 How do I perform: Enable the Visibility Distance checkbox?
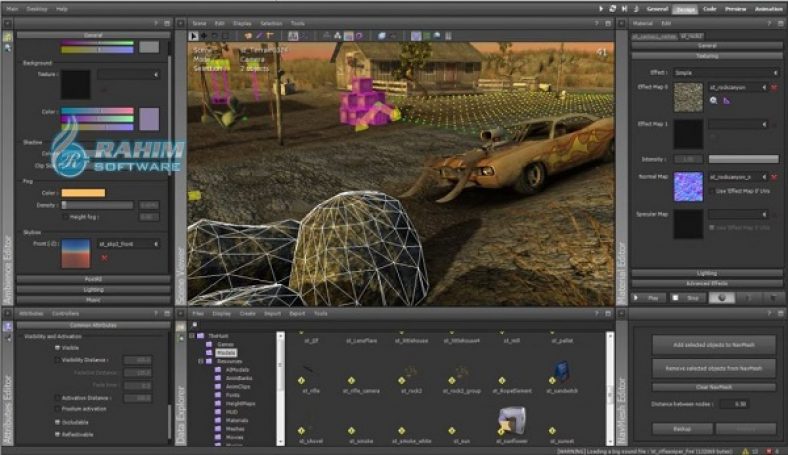(58, 360)
